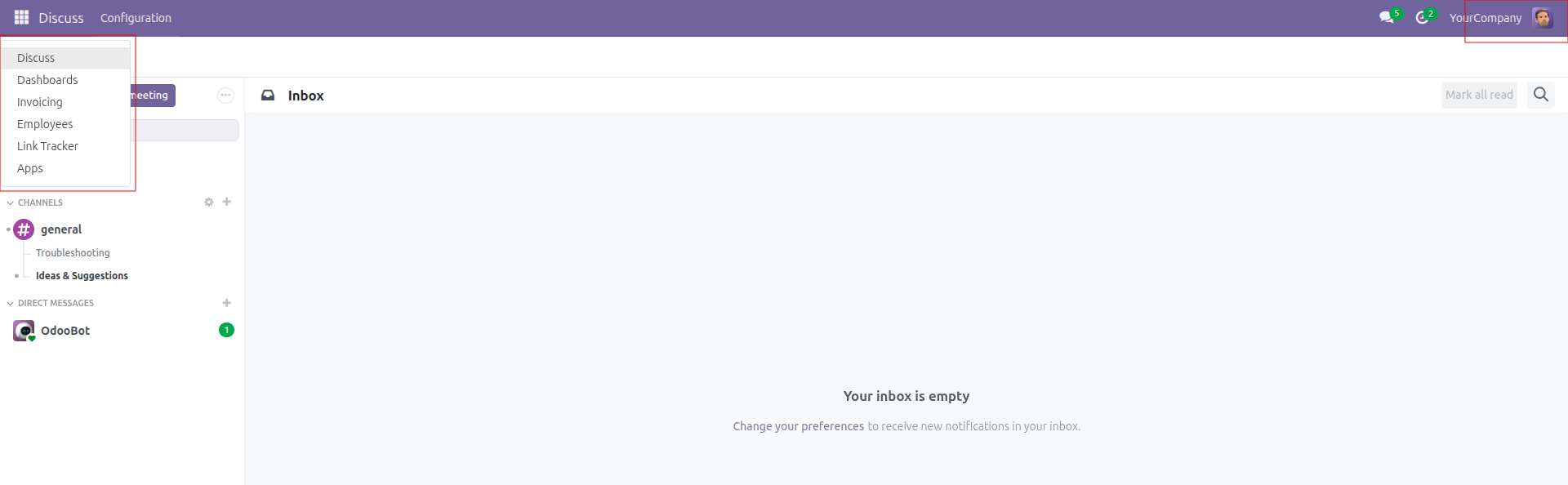Click the user avatar in the top bar
The image size is (1568, 485).
[x=1542, y=17]
